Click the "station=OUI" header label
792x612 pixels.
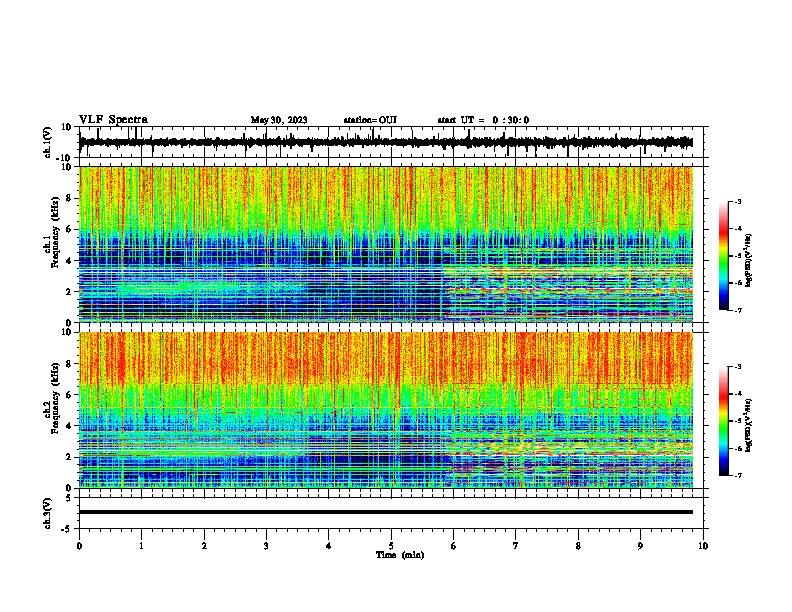point(370,120)
